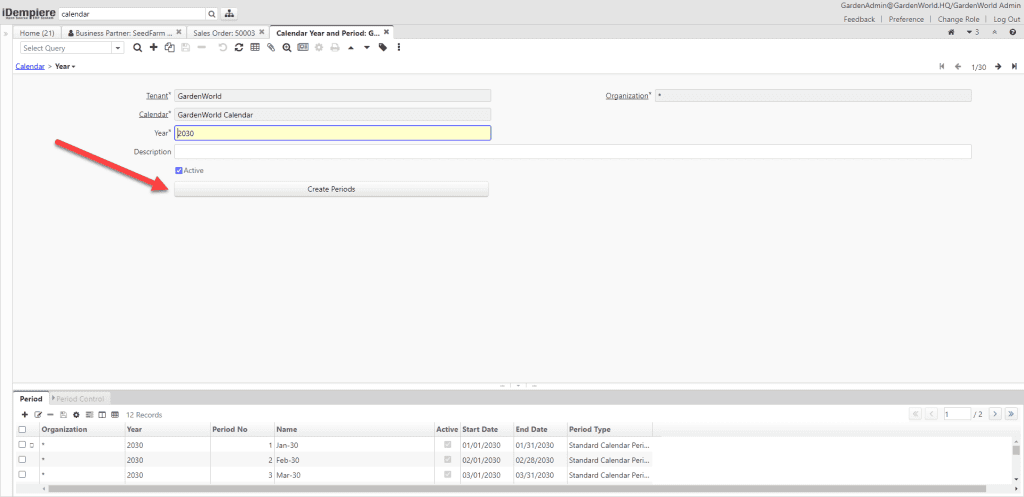Click the Refresh icon in the toolbar
1024x497 pixels.
point(238,47)
